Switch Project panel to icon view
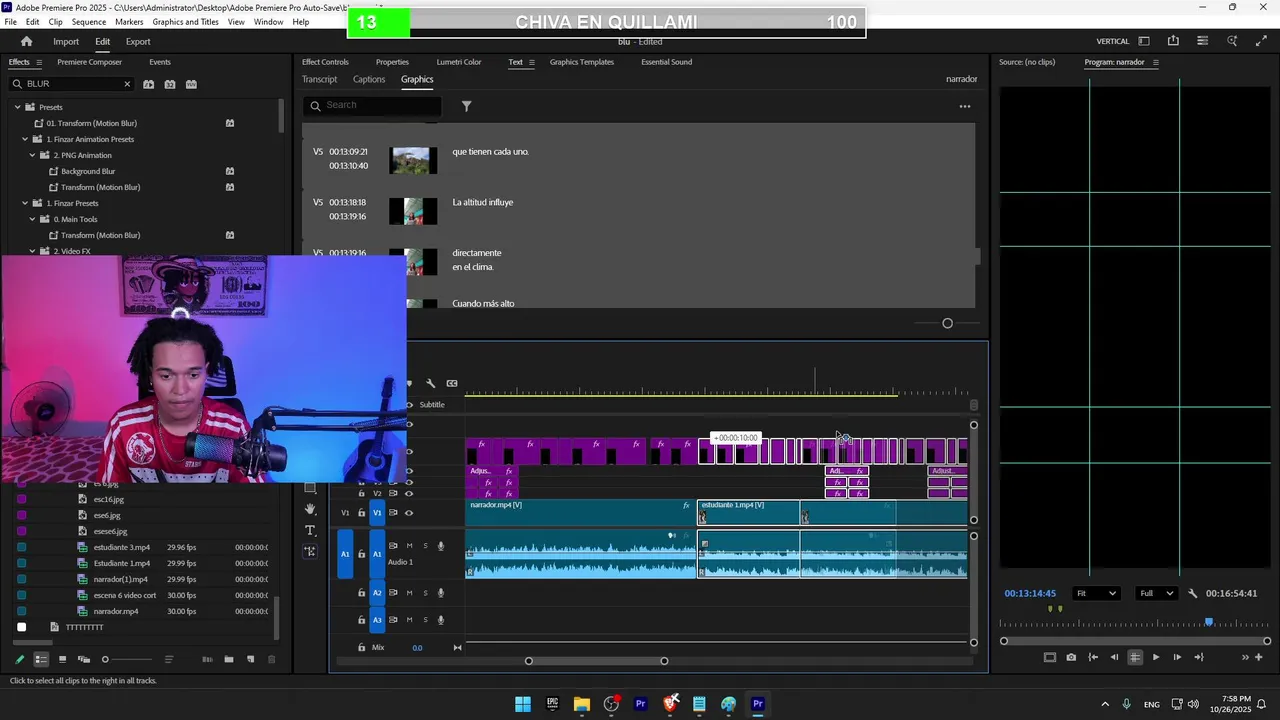The width and height of the screenshot is (1280, 720). pyautogui.click(x=62, y=659)
